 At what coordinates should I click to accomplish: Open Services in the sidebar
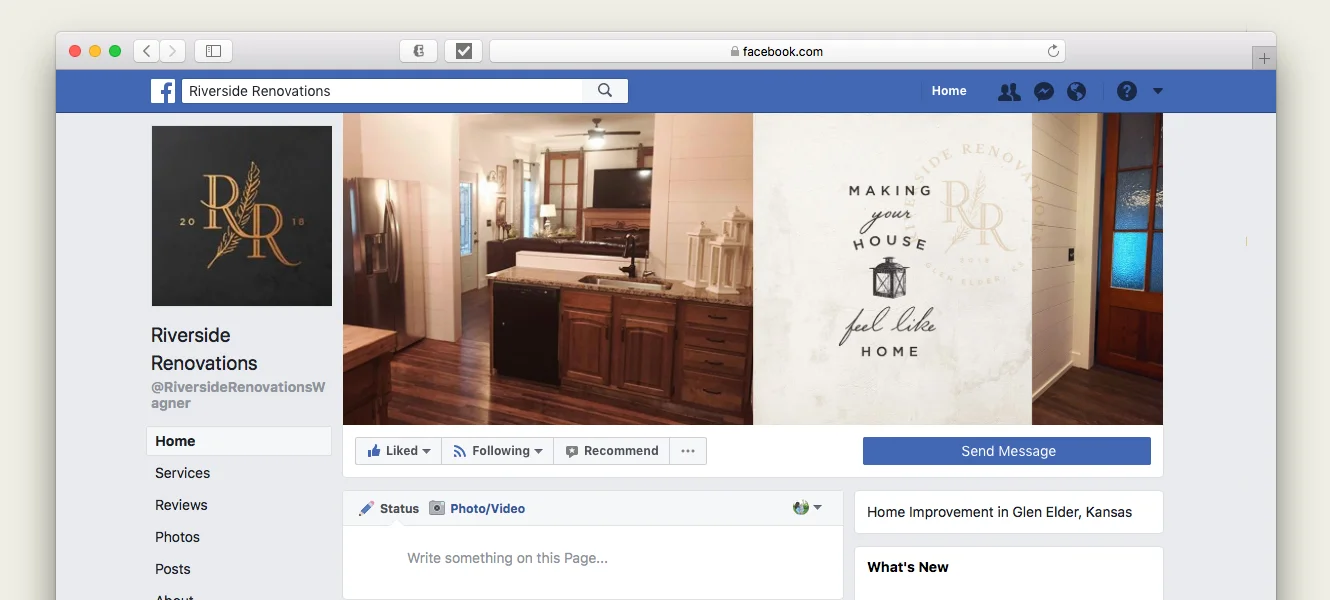183,473
